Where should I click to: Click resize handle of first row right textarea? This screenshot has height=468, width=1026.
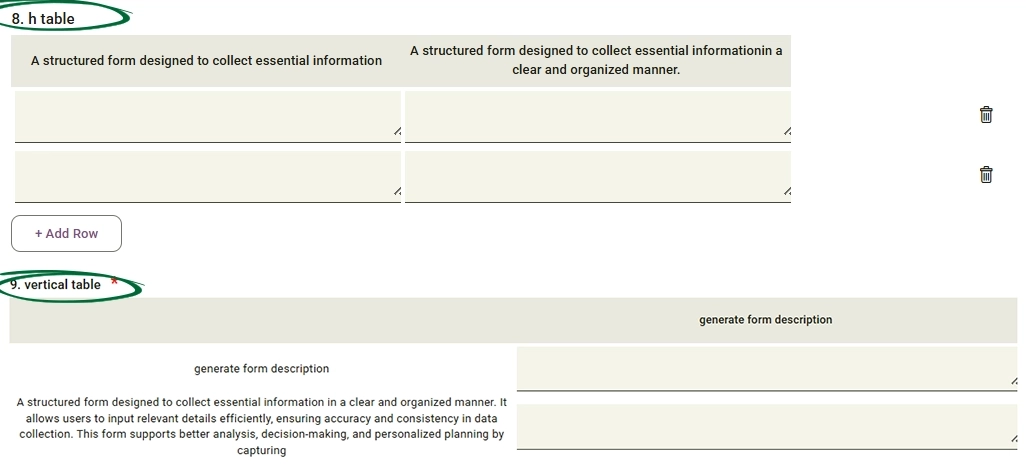click(x=787, y=132)
